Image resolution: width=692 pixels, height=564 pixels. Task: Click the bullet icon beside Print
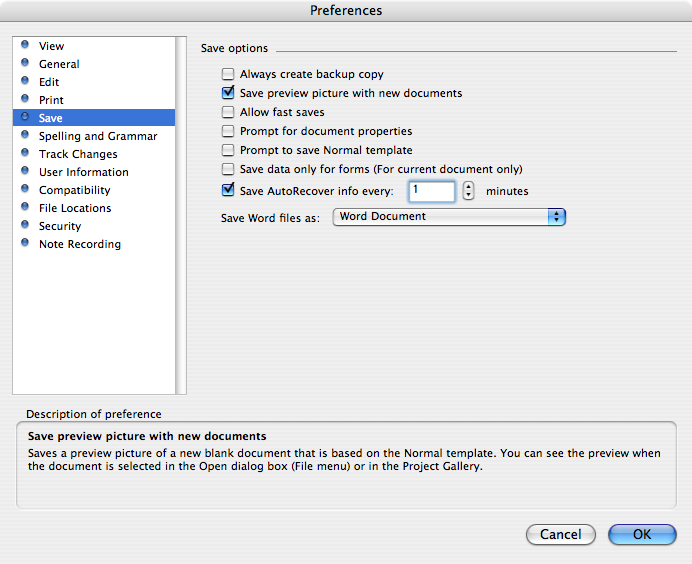click(25, 98)
